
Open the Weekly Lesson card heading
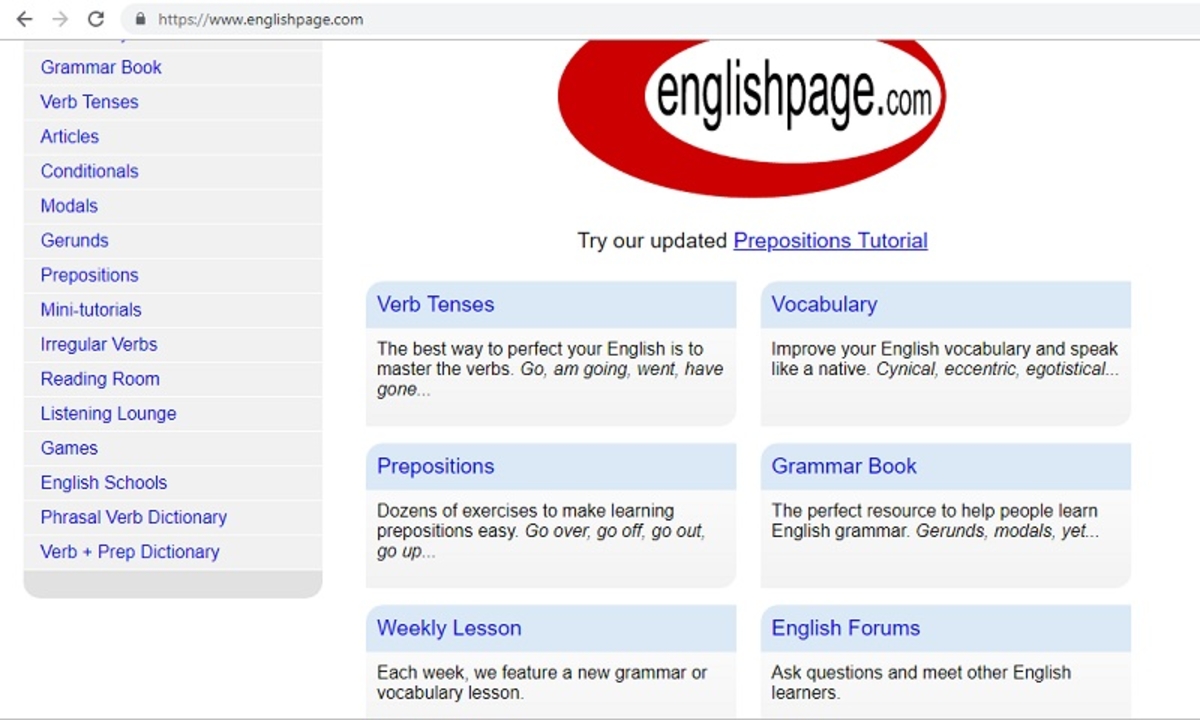tap(449, 628)
